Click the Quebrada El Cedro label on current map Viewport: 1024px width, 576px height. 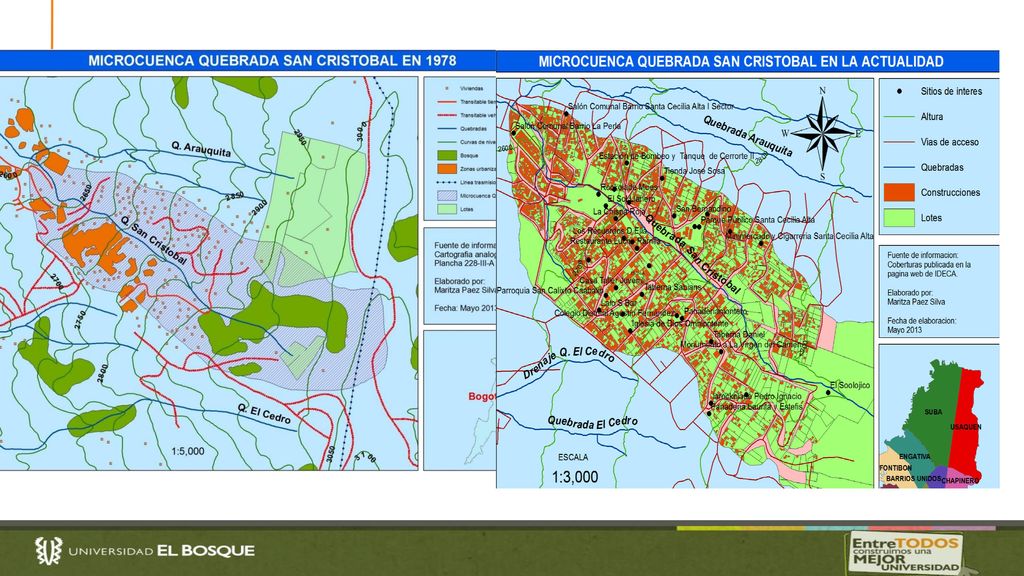click(x=592, y=423)
